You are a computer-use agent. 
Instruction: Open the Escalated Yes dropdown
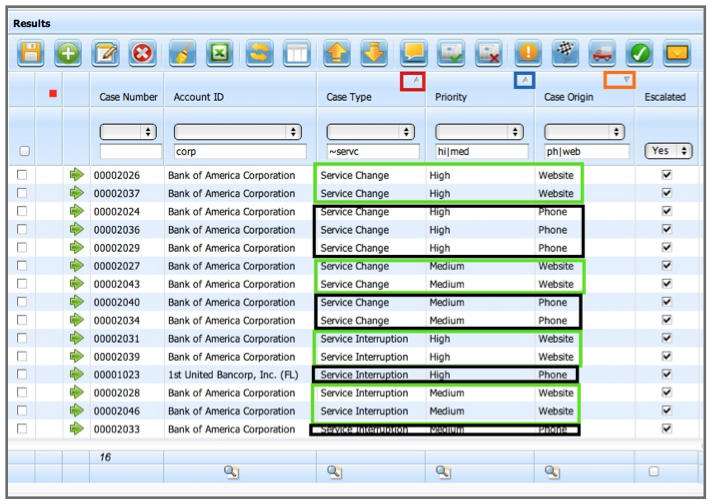(668, 151)
